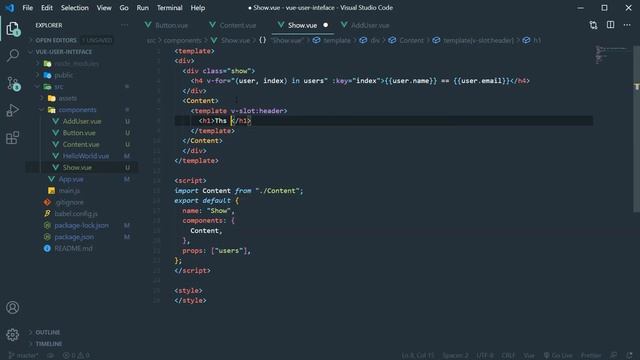Switch to the Content.vue tab
The width and height of the screenshot is (640, 360).
point(238,25)
